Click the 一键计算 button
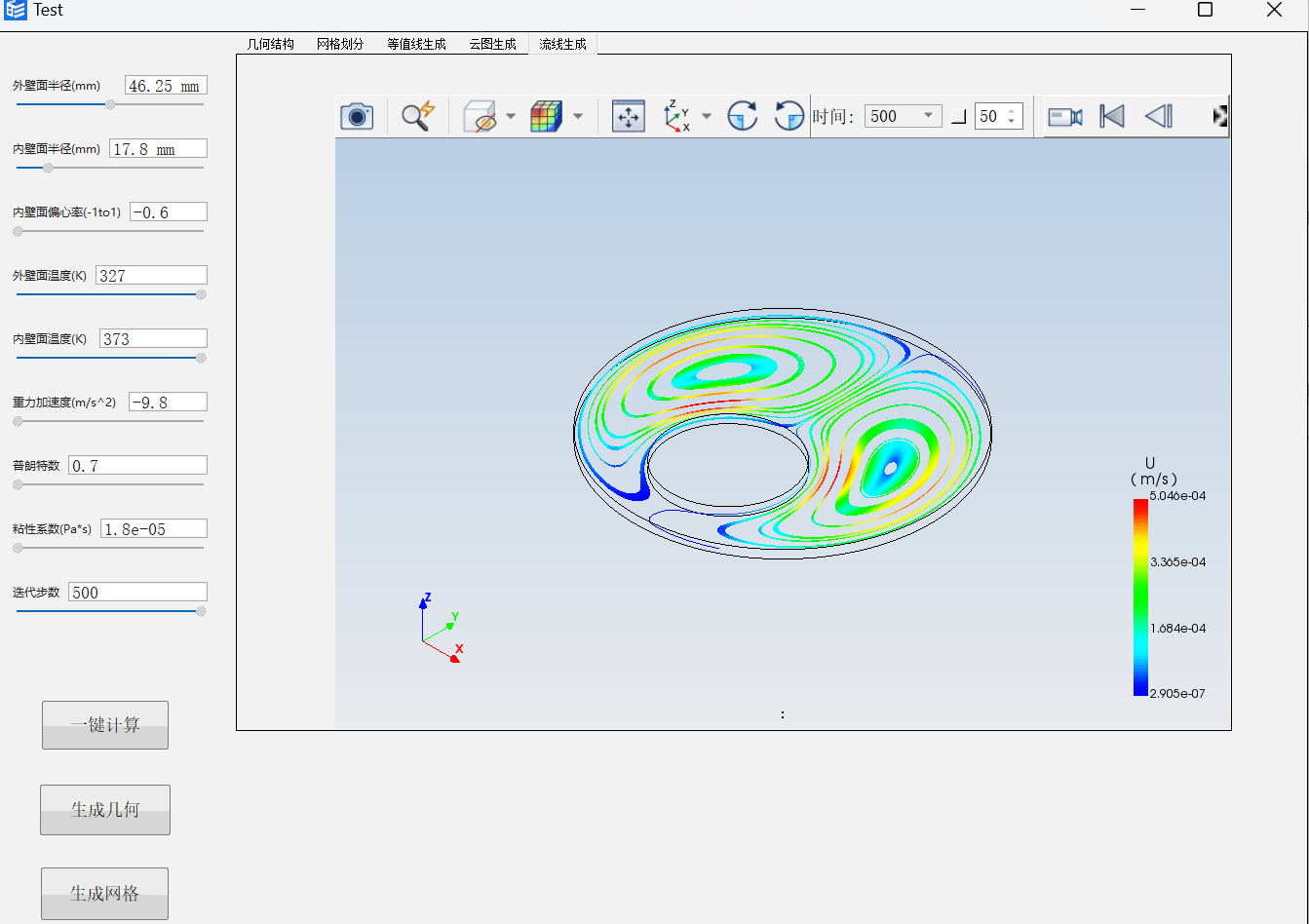Viewport: 1309px width, 924px height. [x=105, y=725]
